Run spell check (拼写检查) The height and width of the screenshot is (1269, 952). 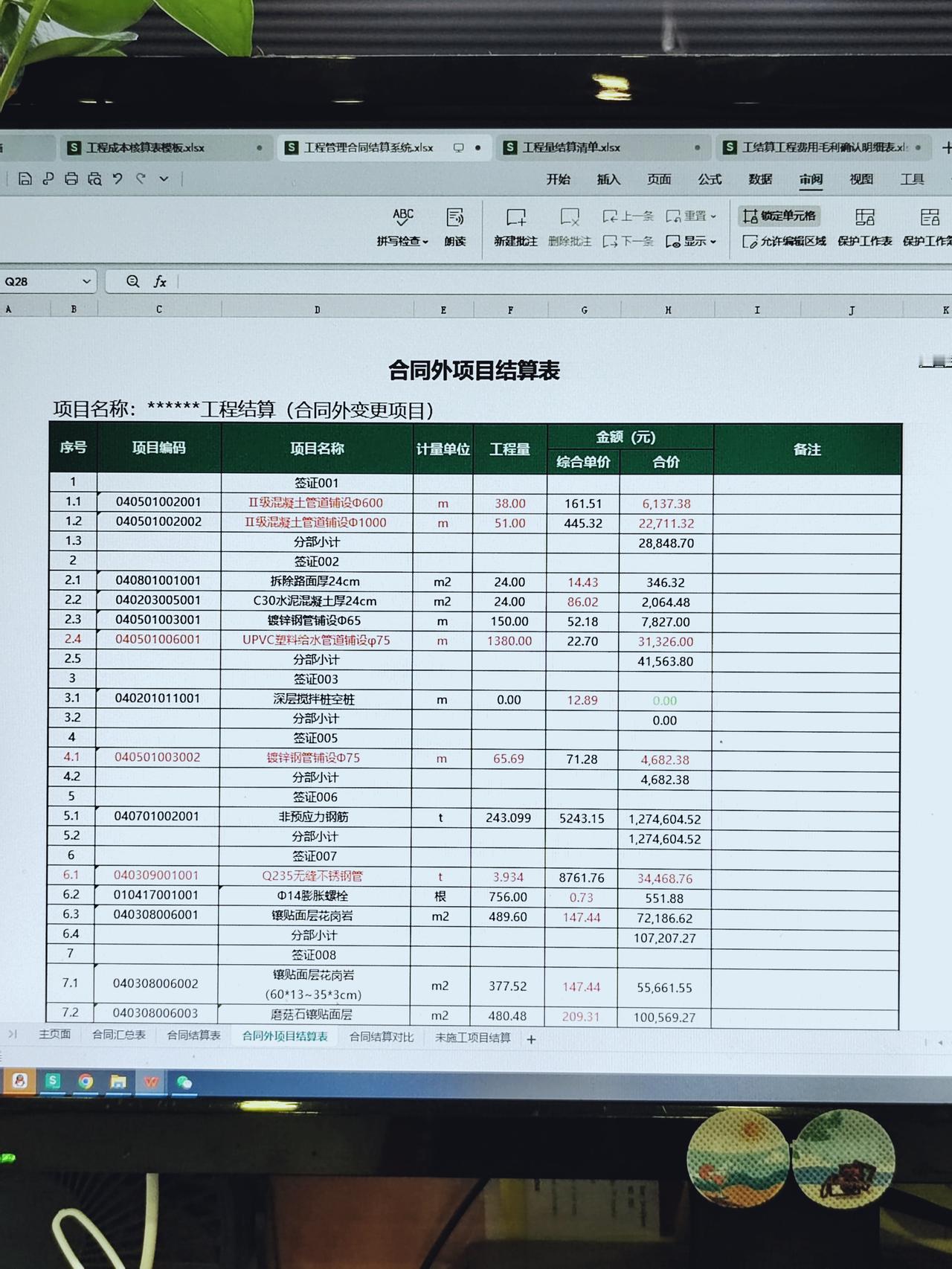coord(402,227)
